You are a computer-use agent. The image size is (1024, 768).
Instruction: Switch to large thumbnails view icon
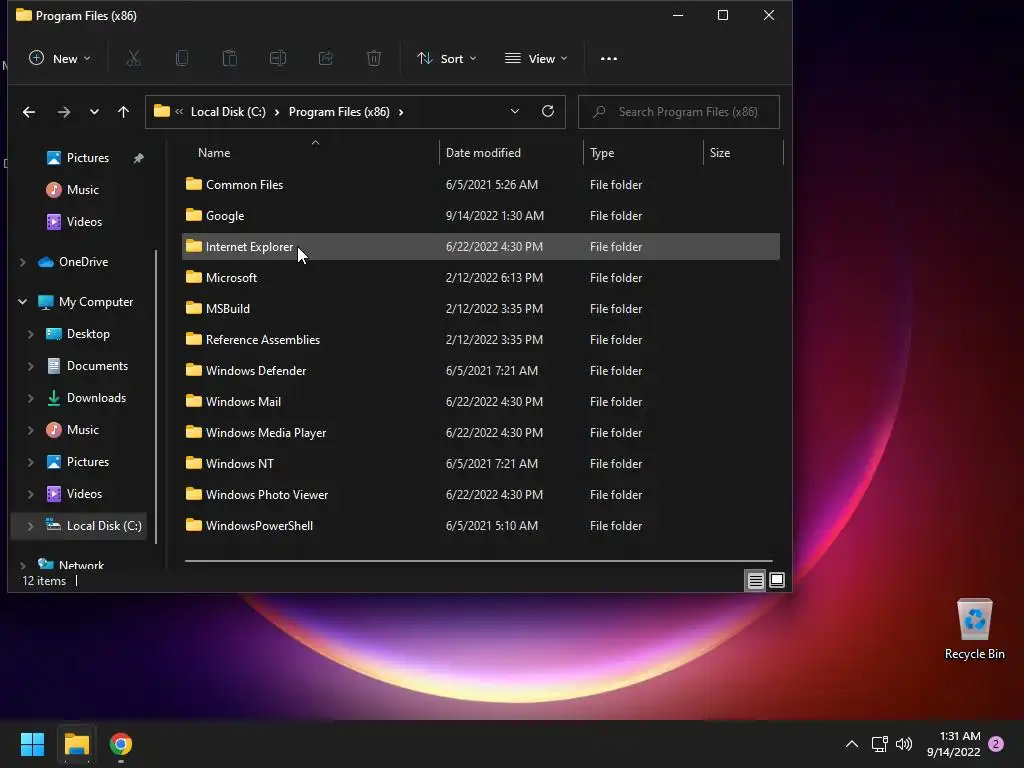[x=776, y=580]
